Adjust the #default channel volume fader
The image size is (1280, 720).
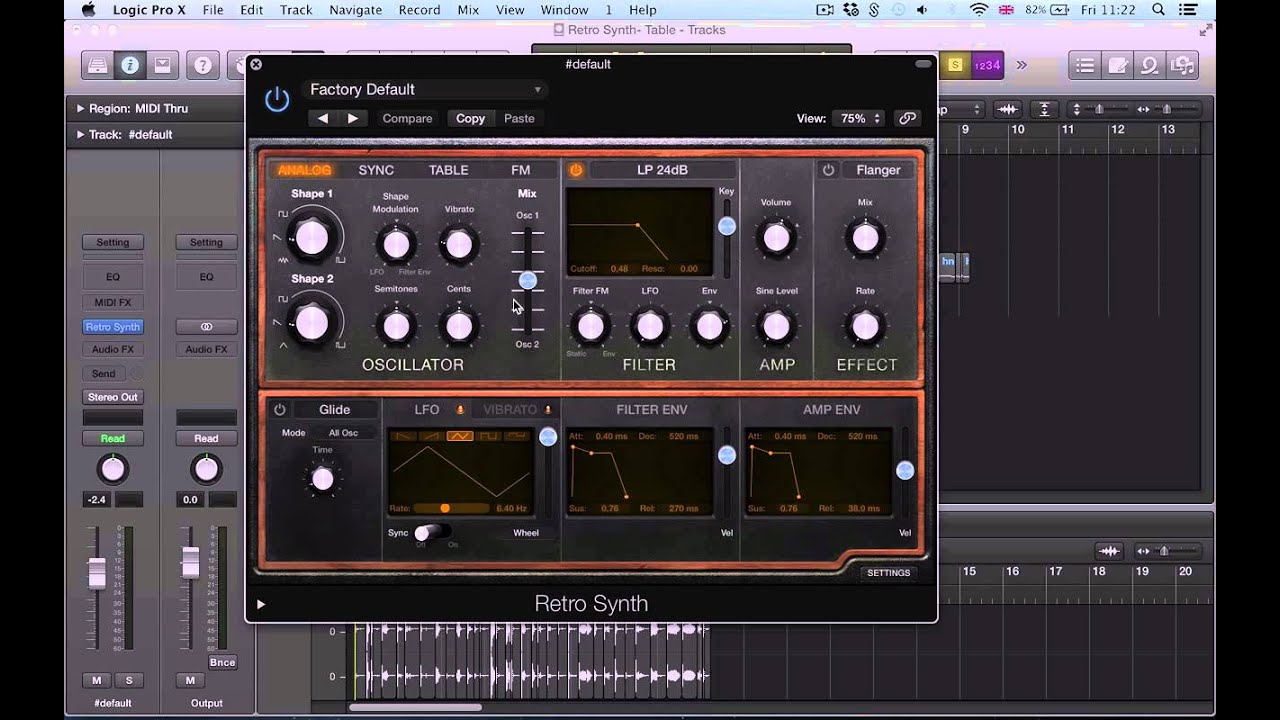[97, 573]
